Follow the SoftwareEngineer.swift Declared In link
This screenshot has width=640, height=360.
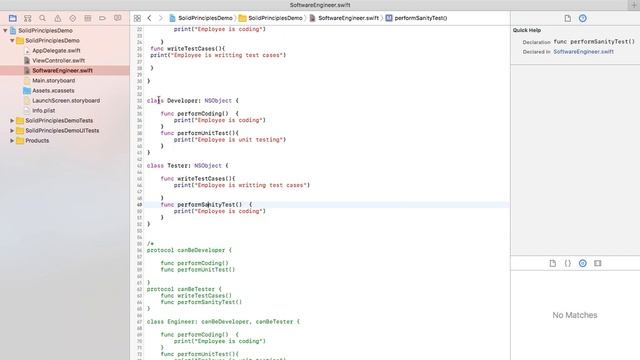click(583, 52)
